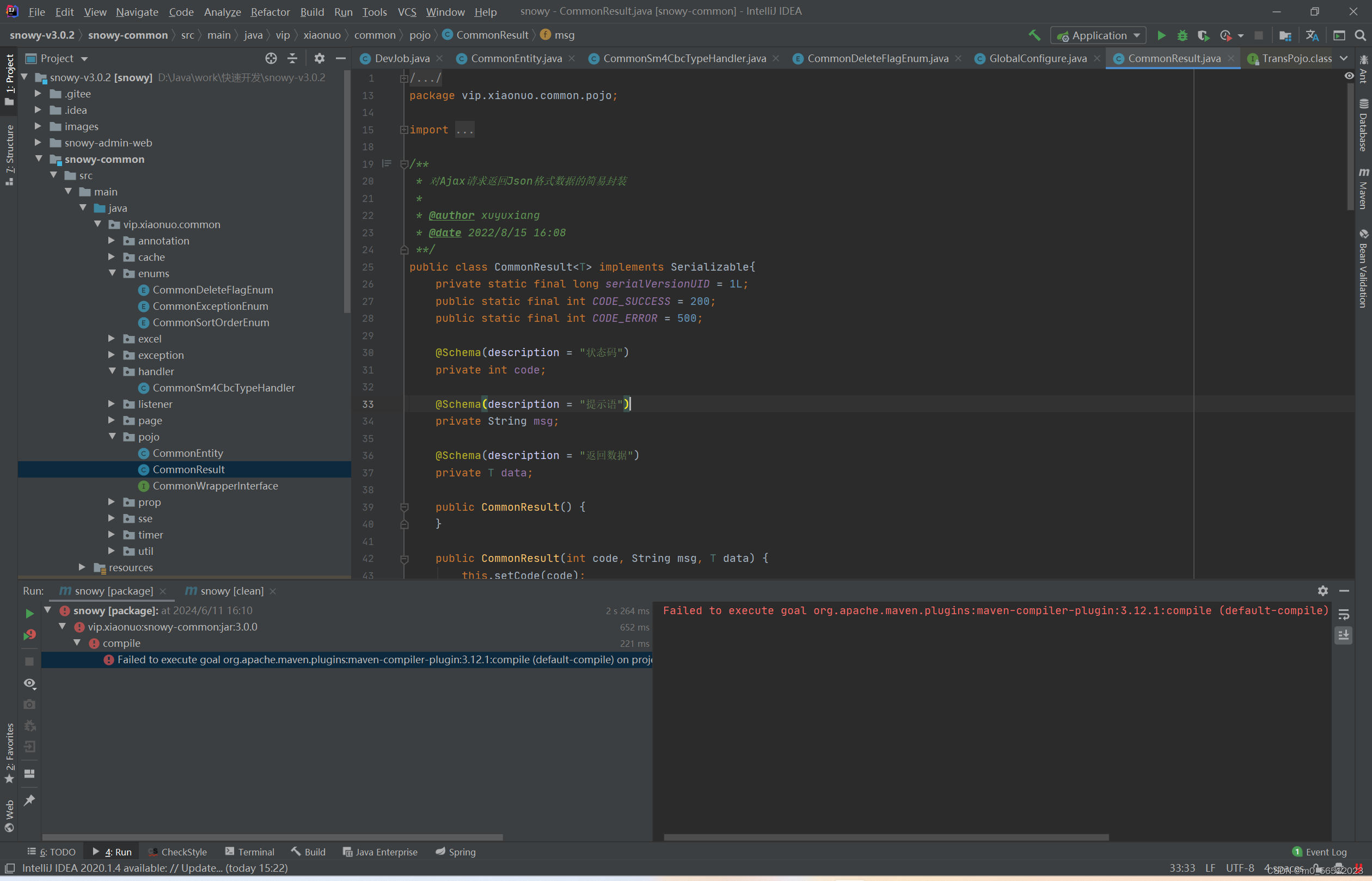Open the Refactor menu
The width and height of the screenshot is (1372, 881).
click(270, 11)
